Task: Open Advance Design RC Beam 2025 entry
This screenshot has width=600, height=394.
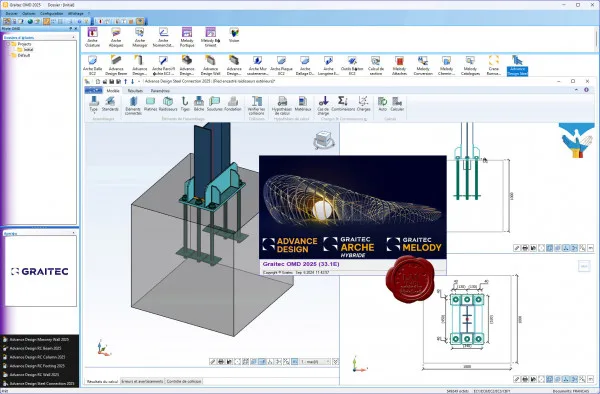Action: tap(32, 348)
